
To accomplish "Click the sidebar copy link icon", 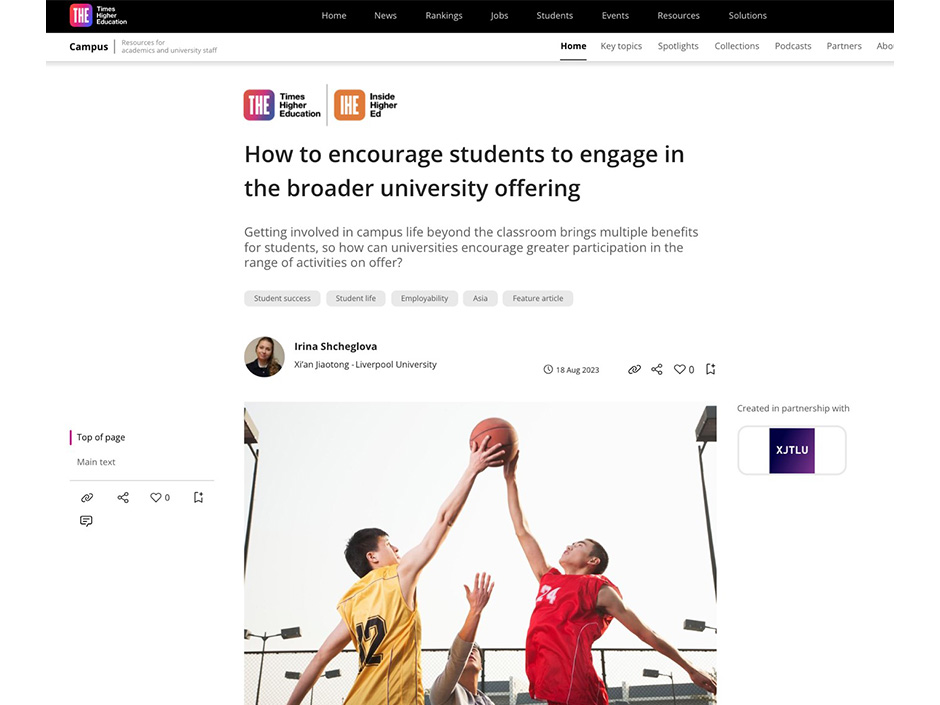I will tap(87, 498).
